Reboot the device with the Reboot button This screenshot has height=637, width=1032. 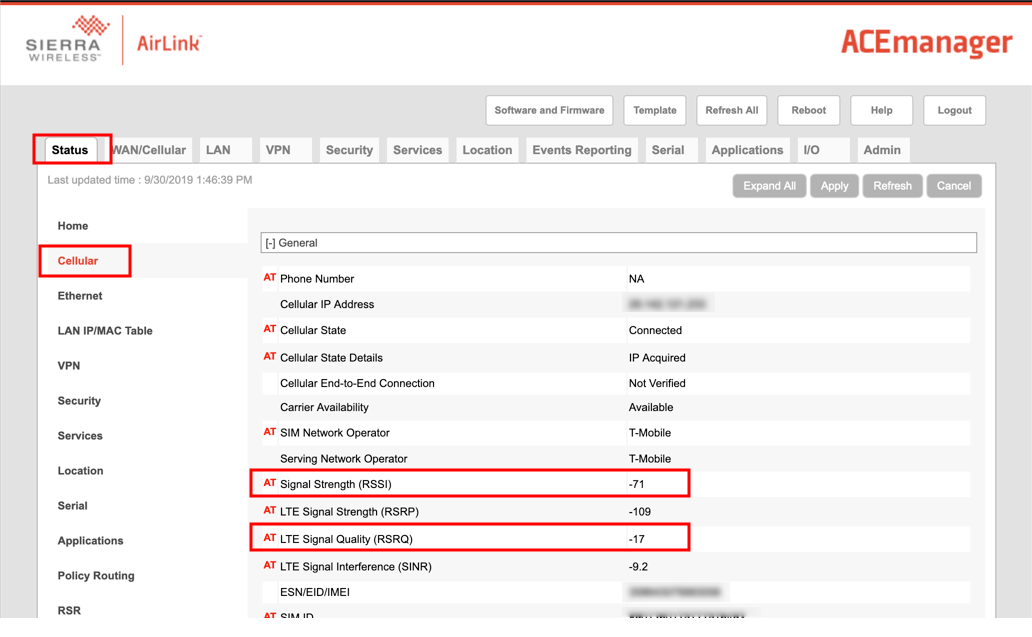tap(809, 111)
